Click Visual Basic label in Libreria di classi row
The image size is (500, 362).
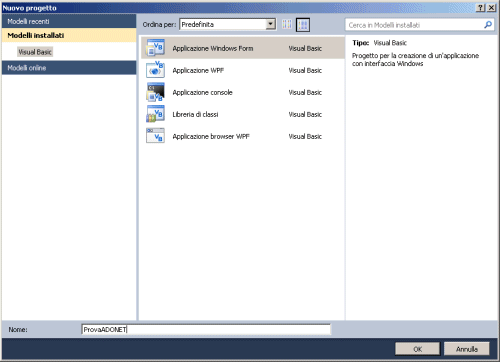click(305, 114)
